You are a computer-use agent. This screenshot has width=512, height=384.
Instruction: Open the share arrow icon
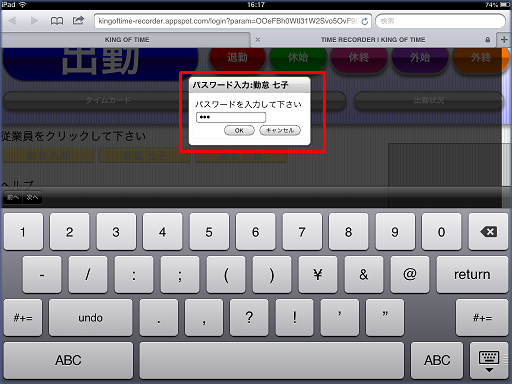(78, 21)
